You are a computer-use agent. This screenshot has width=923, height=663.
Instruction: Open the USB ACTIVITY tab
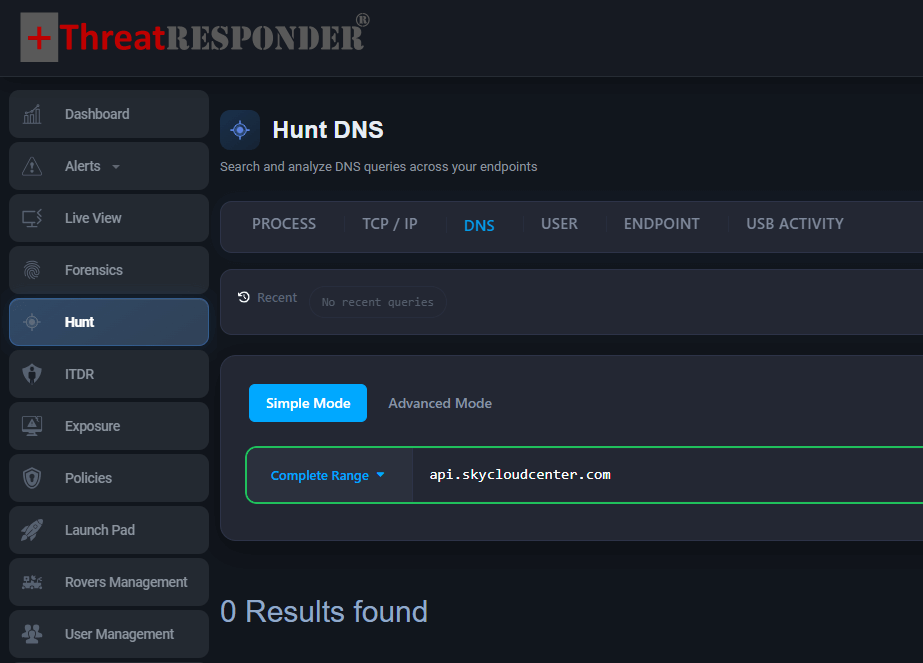click(794, 224)
